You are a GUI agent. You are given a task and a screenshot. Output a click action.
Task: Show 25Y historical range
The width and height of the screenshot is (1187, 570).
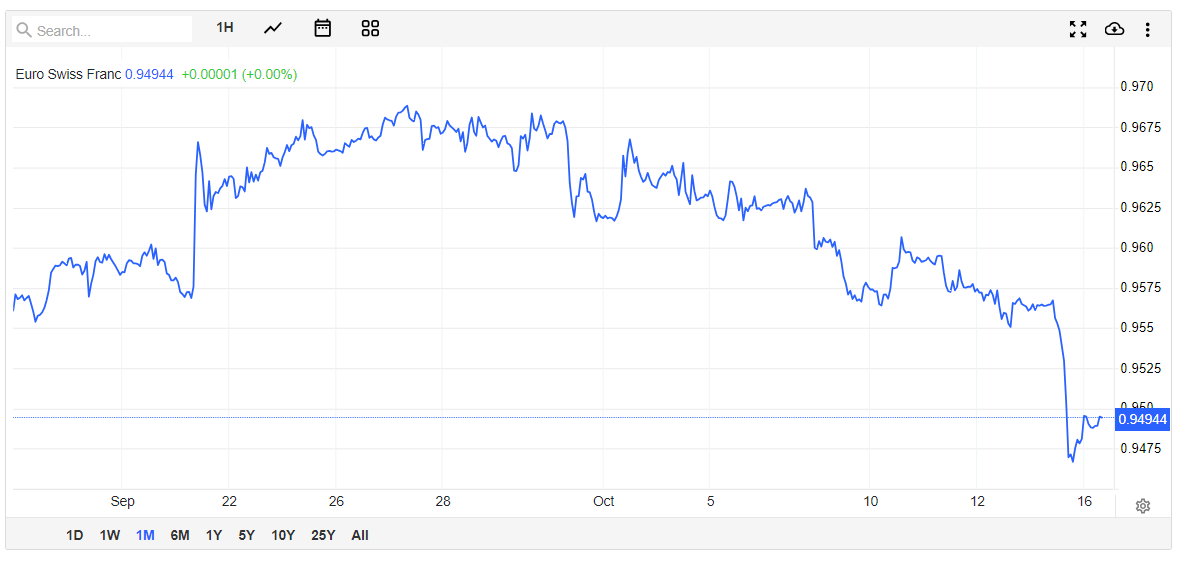pos(323,535)
